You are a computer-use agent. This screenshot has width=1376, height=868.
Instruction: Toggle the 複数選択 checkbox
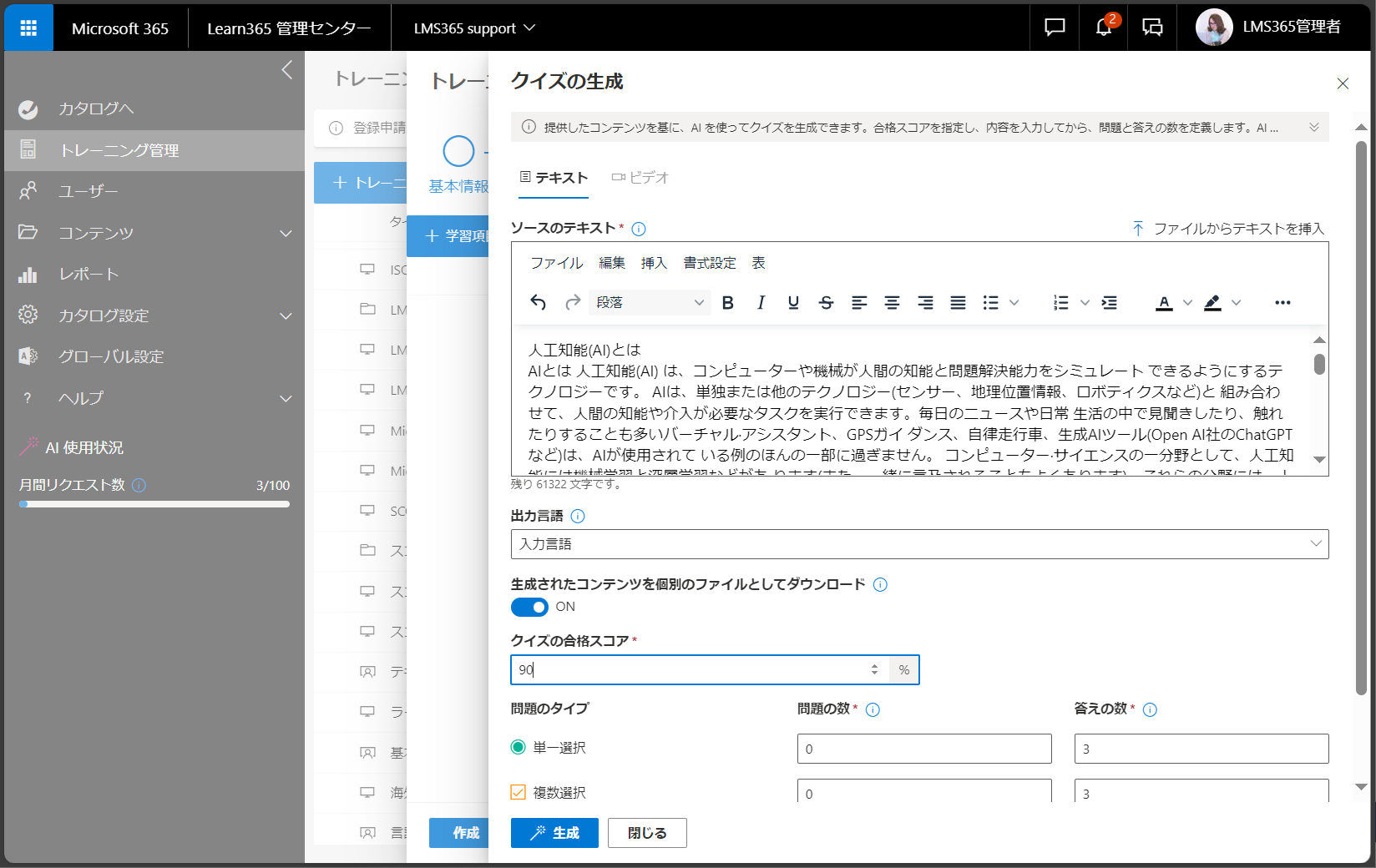[x=518, y=792]
